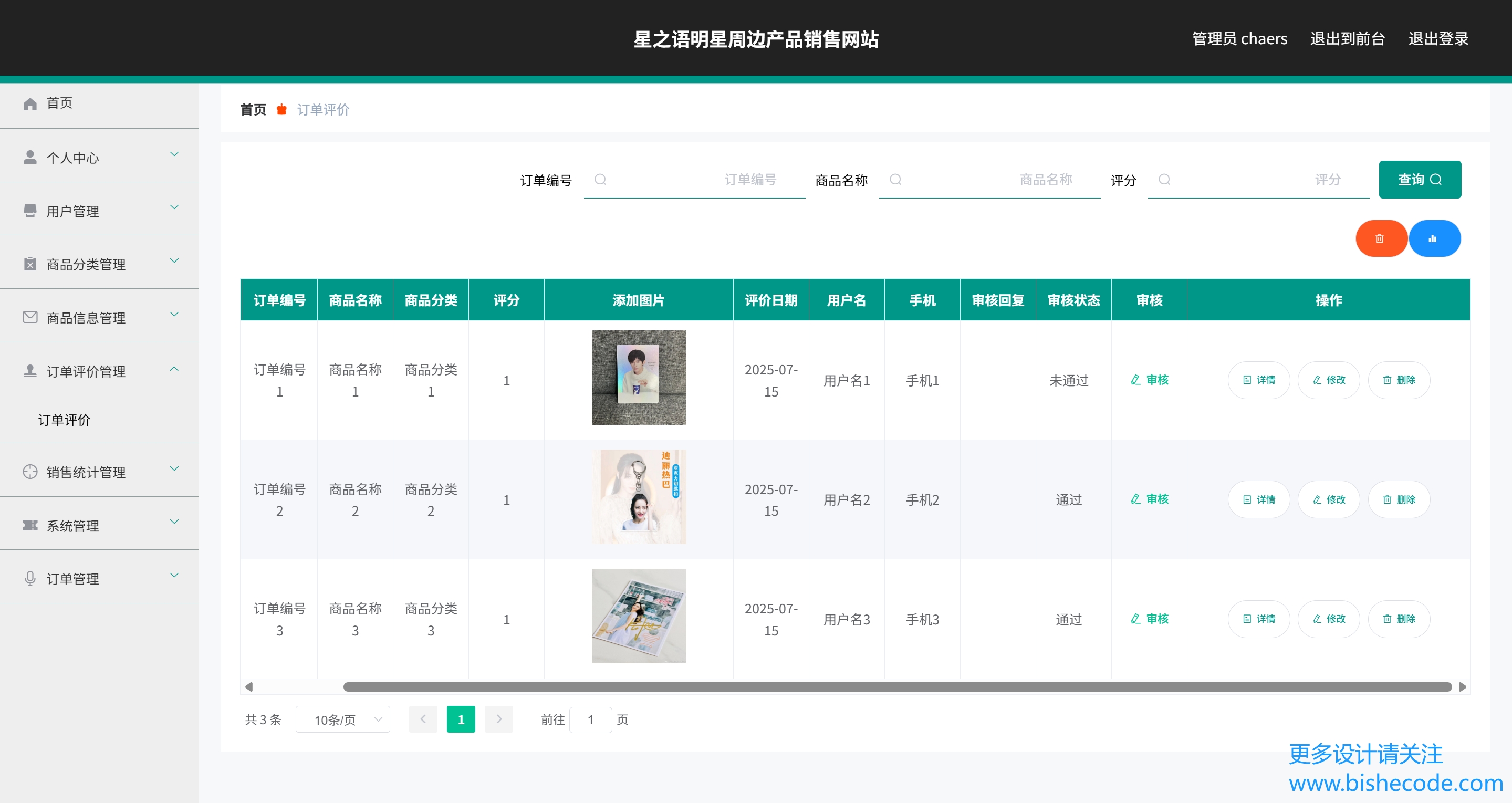This screenshot has height=803, width=1512.
Task: Open the 10条/页 page size dropdown
Action: [343, 719]
